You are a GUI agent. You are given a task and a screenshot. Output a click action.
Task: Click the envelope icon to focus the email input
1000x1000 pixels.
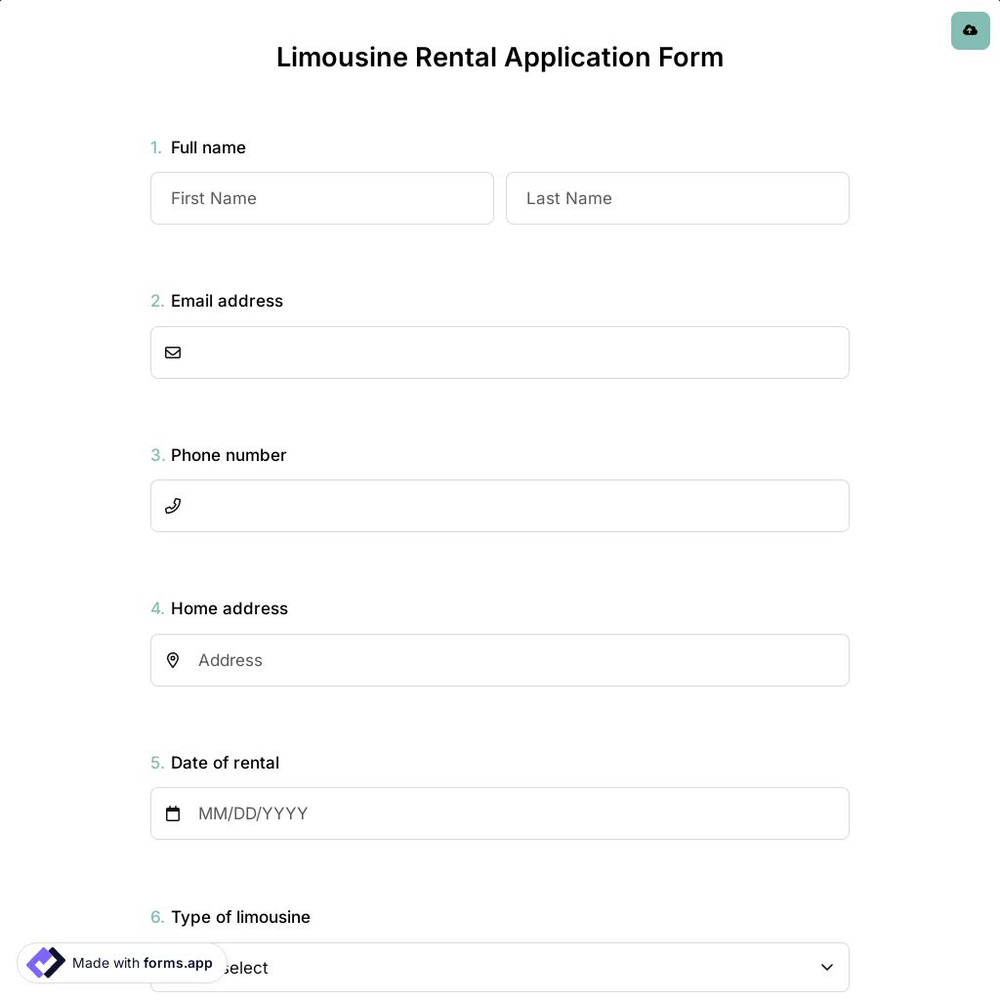[x=173, y=352]
